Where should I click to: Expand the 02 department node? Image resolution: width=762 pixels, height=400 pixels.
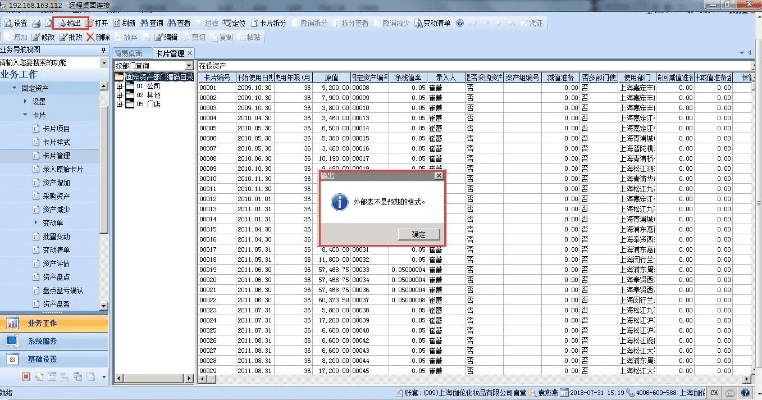click(119, 95)
